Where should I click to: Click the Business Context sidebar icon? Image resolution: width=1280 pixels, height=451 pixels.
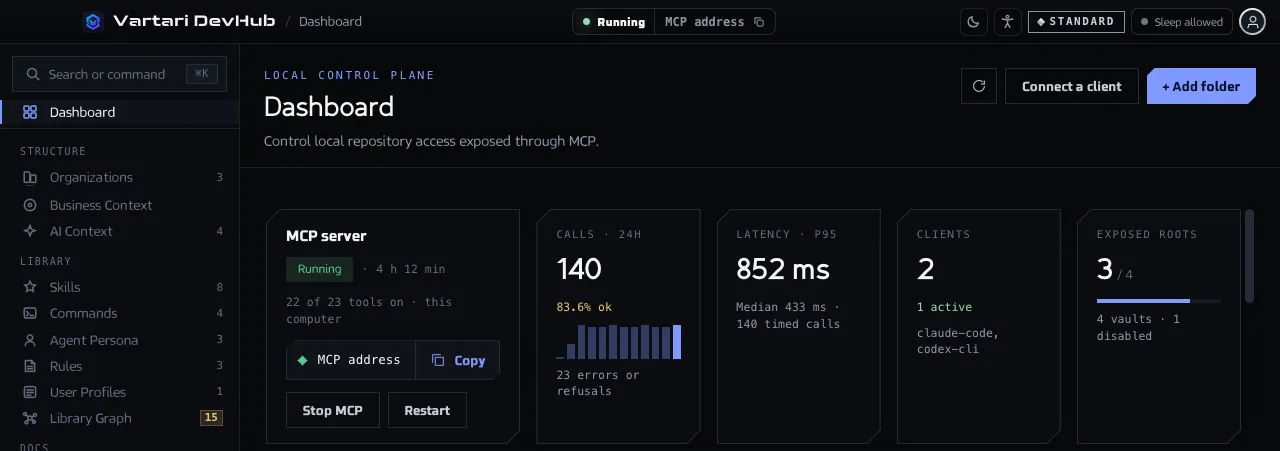click(x=30, y=205)
